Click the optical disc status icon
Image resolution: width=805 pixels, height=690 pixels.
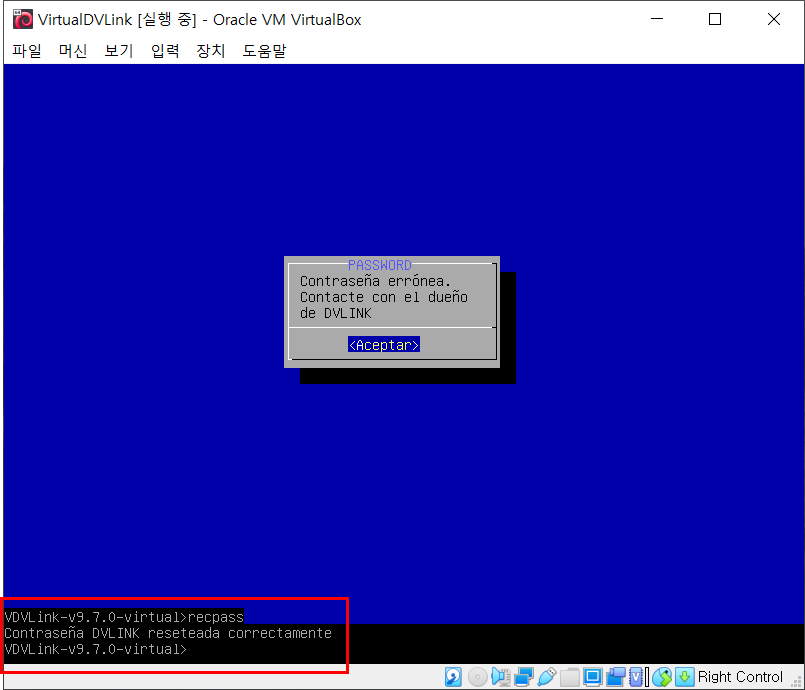coord(477,677)
